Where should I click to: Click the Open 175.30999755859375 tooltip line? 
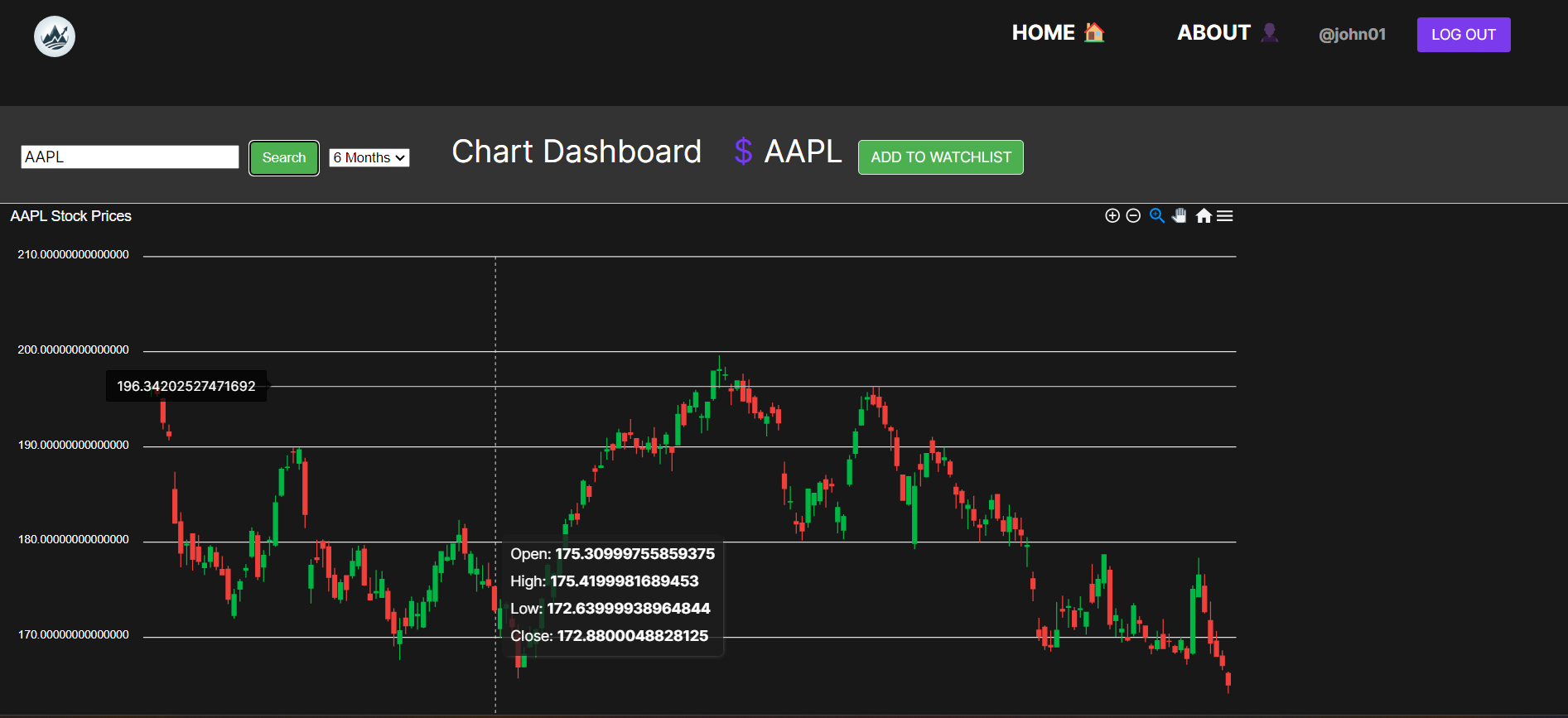pos(612,553)
